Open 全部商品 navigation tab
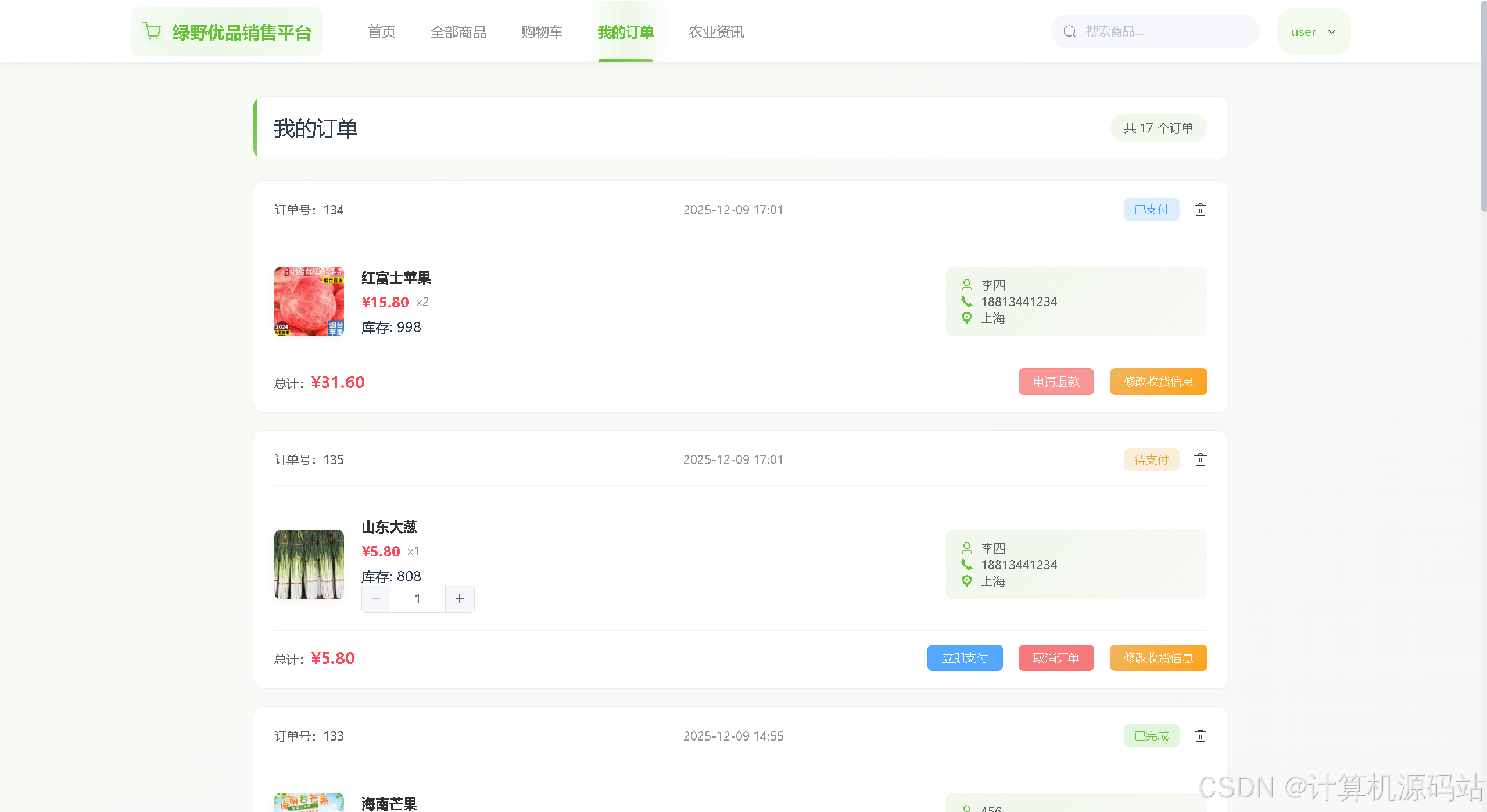The image size is (1487, 812). (458, 32)
